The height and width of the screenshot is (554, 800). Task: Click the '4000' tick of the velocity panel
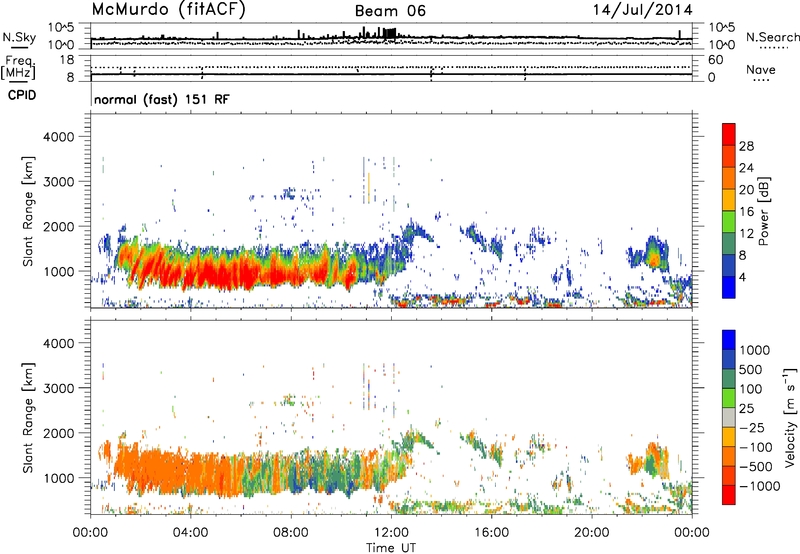(x=58, y=343)
